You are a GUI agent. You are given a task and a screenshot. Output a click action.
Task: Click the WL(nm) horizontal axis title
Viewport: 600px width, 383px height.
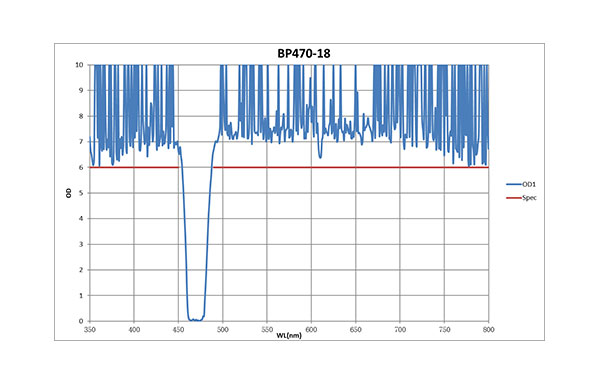pos(289,336)
